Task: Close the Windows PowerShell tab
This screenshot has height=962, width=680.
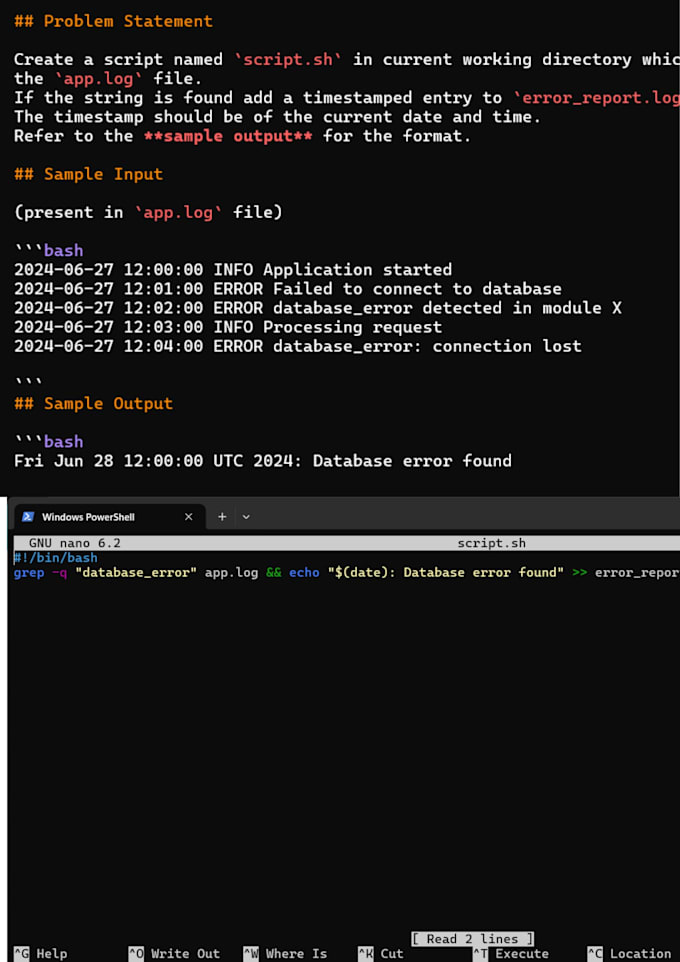Action: tap(188, 517)
